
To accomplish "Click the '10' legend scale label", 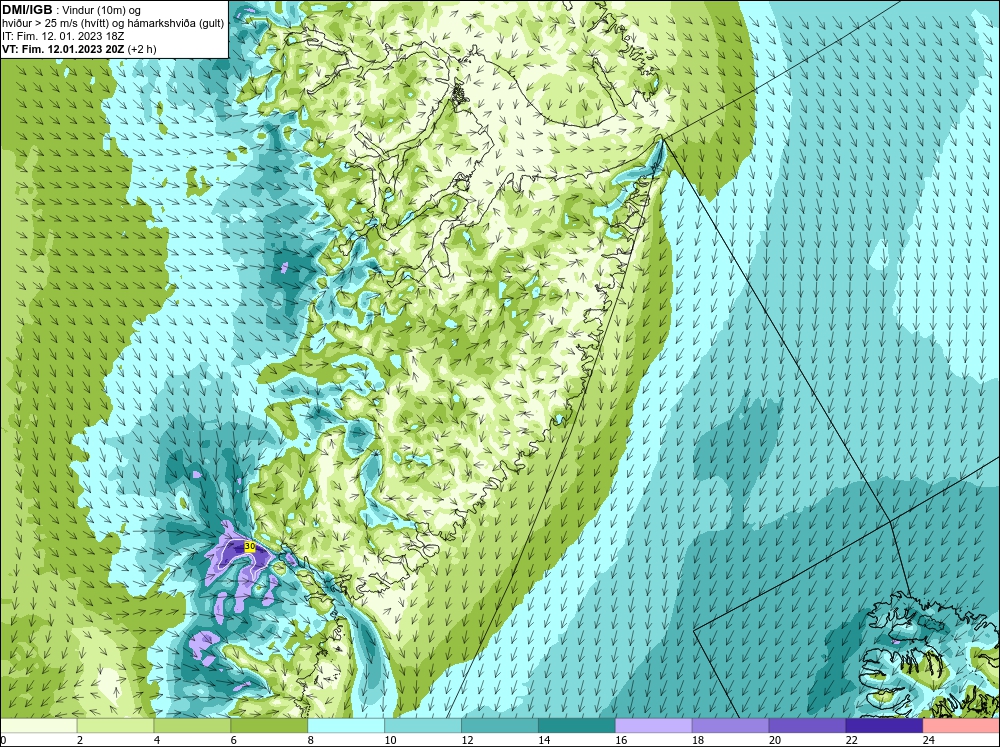I will coord(390,740).
